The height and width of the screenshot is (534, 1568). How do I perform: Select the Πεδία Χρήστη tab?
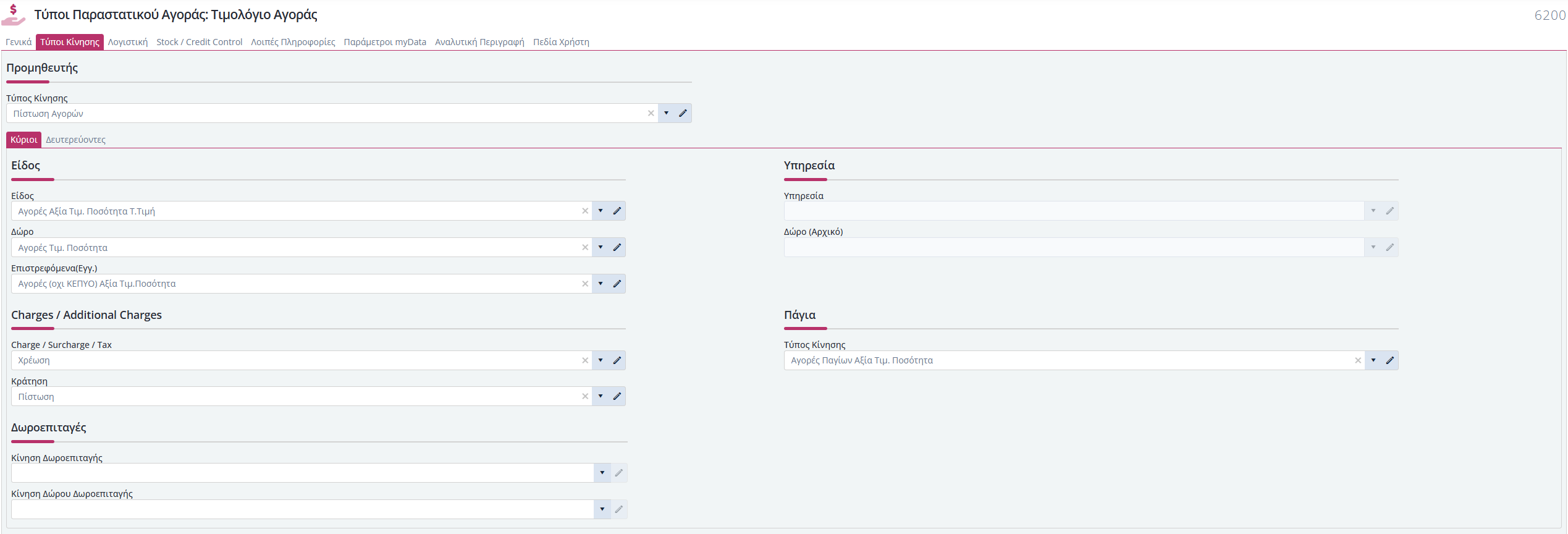click(x=561, y=42)
